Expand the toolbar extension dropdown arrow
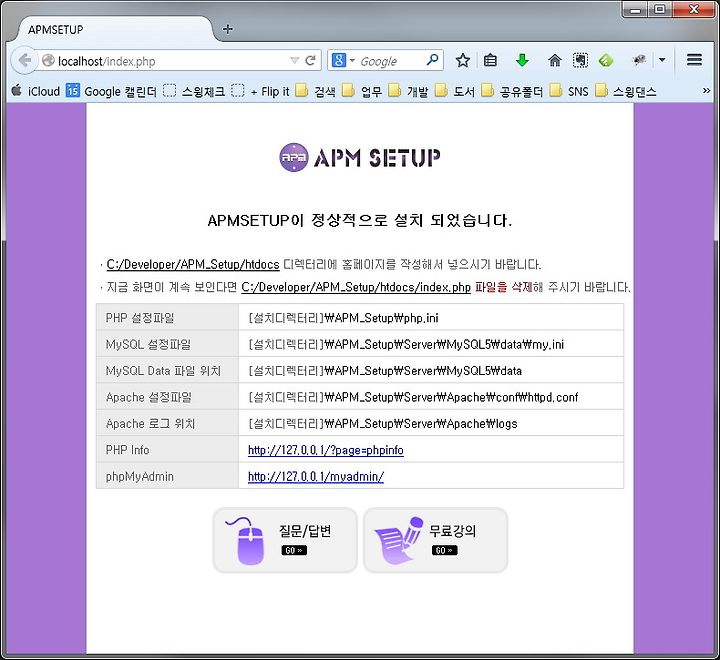The height and width of the screenshot is (660, 720). [x=662, y=60]
